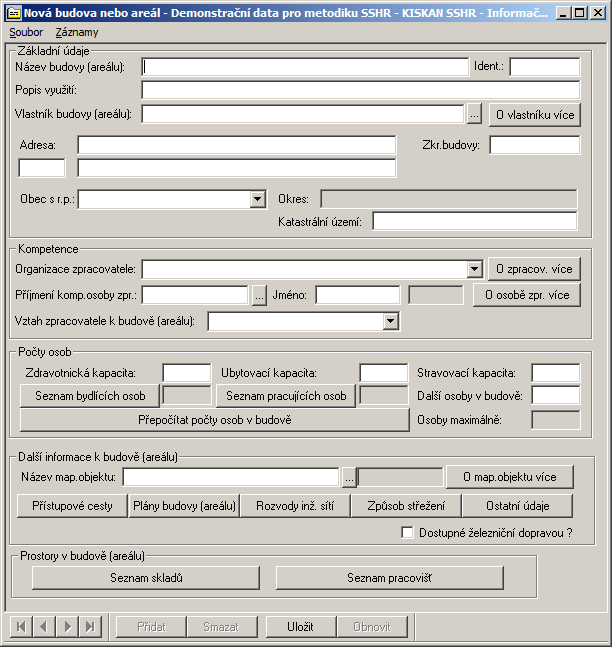The height and width of the screenshot is (647, 612).
Task: Go to last record navigation arrow
Action: click(x=90, y=627)
